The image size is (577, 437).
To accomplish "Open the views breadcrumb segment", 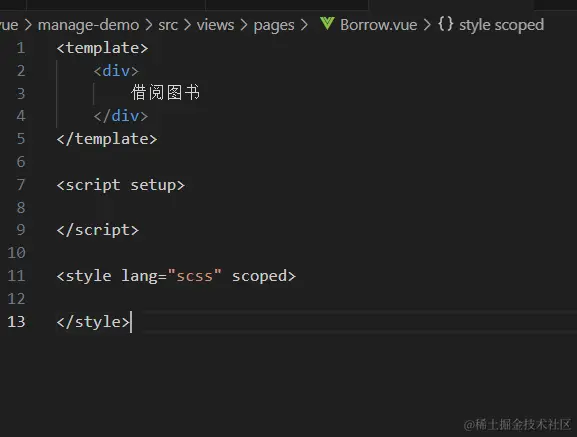I will [x=215, y=25].
